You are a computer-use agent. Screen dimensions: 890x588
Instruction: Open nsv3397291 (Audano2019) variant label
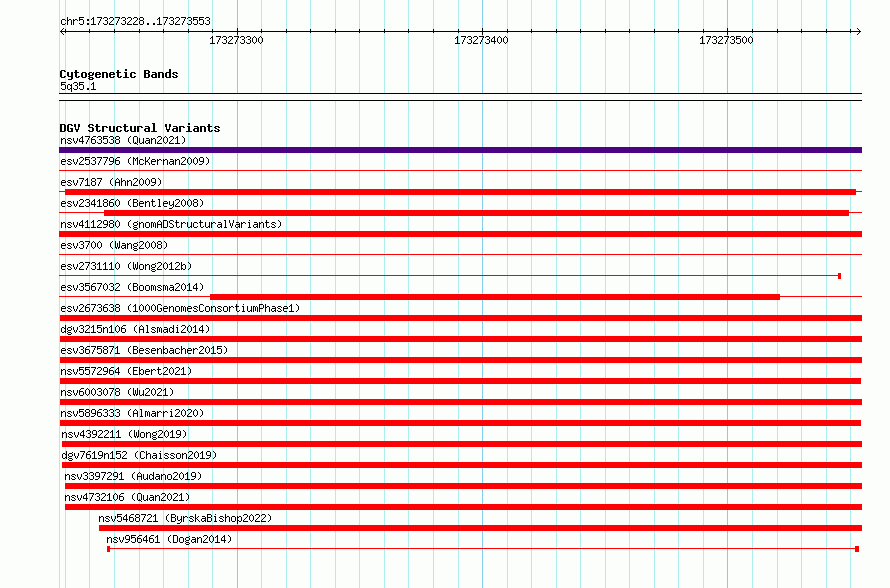coord(133,476)
